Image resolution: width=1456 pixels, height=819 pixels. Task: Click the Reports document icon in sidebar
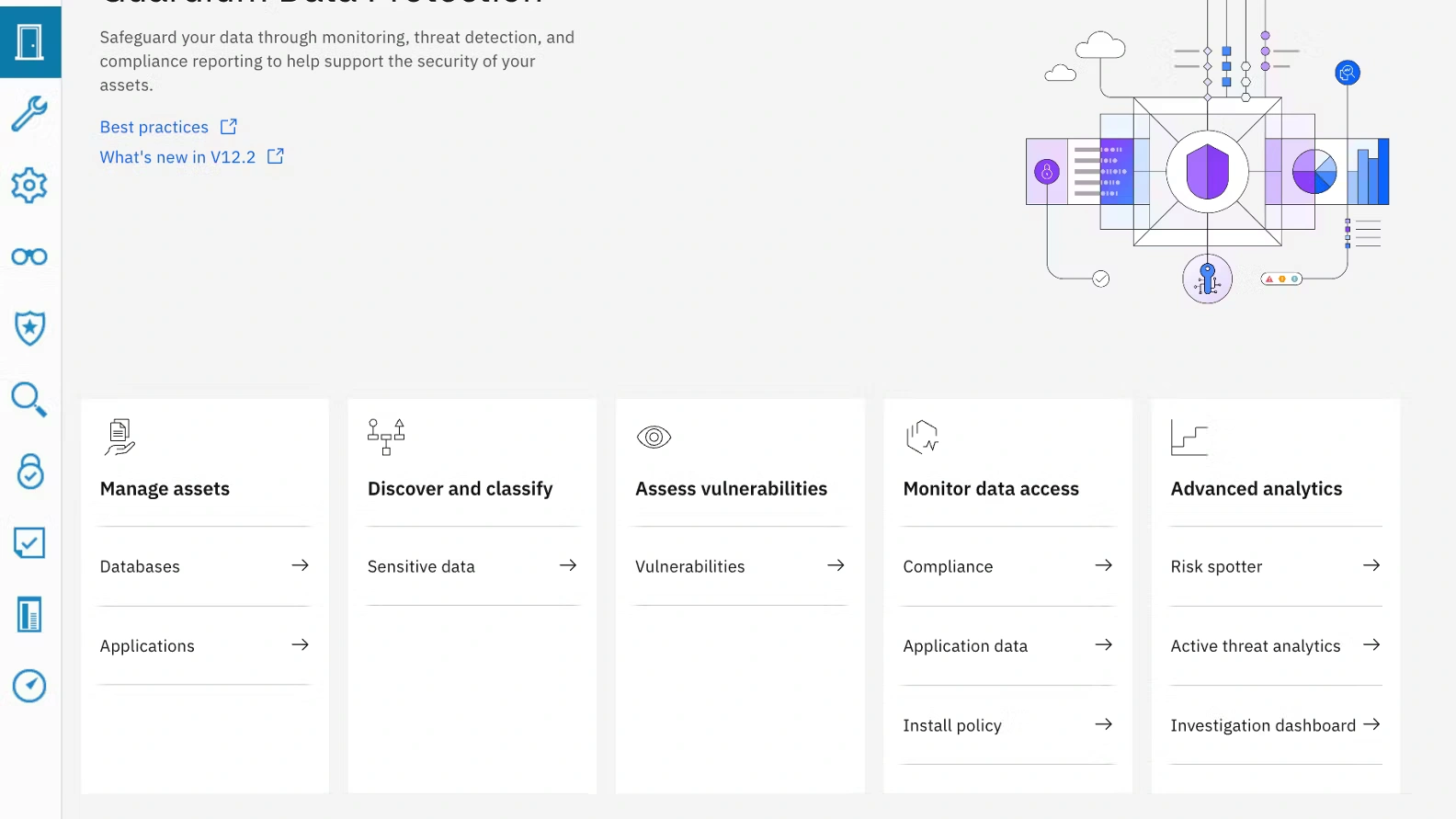pos(29,614)
